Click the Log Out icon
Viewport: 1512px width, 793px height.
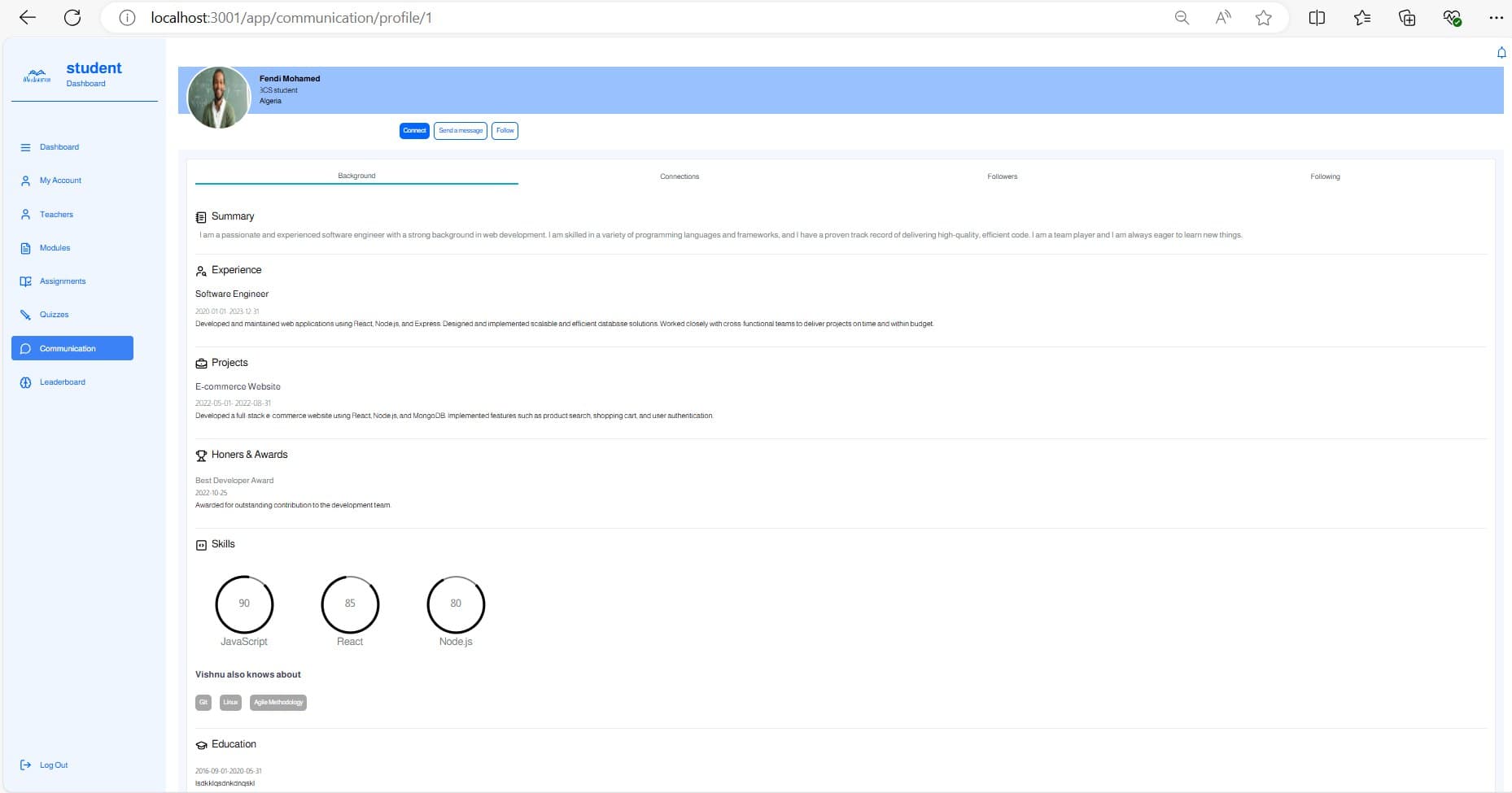coord(25,765)
